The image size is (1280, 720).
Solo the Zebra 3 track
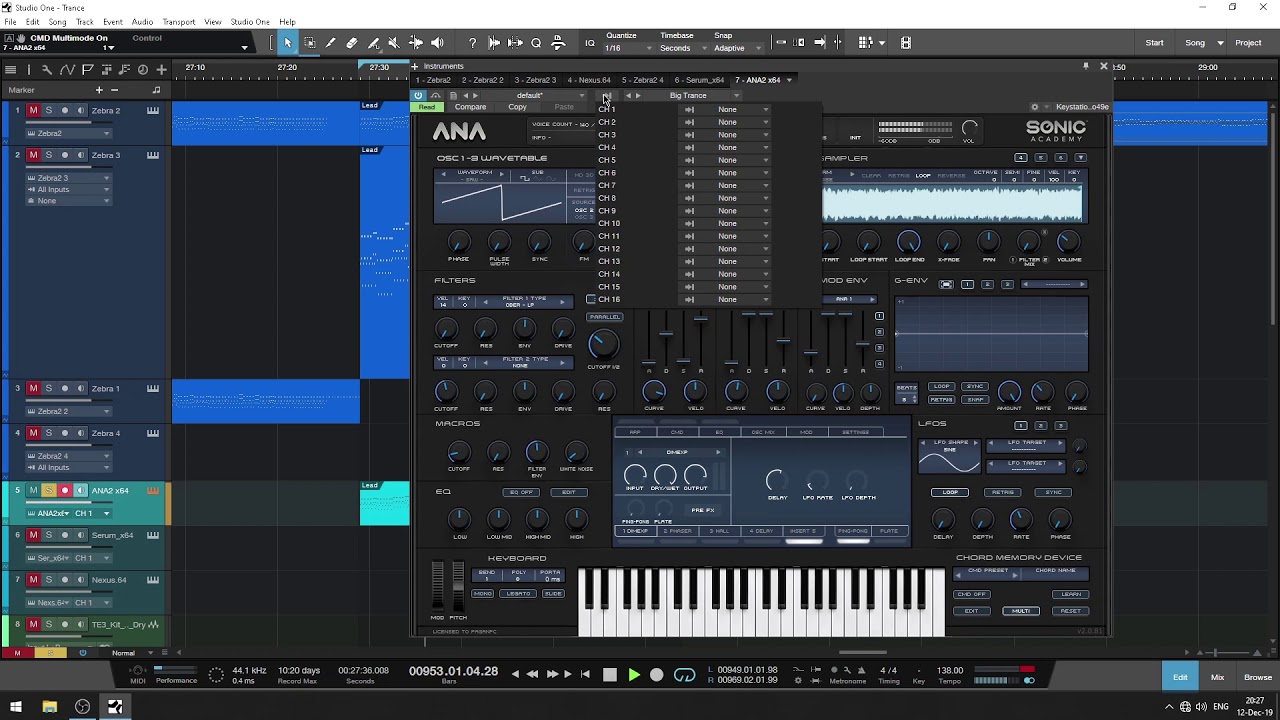tap(48, 155)
